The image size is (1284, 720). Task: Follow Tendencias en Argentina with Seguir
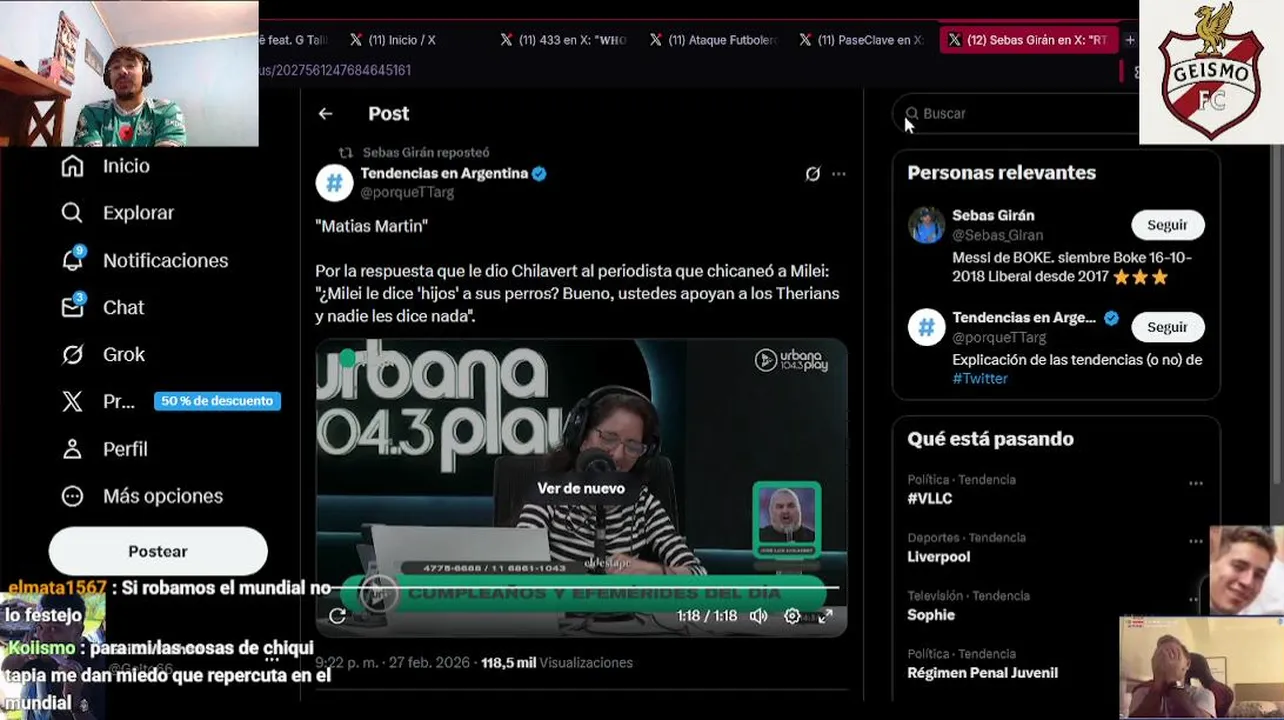tap(1167, 327)
